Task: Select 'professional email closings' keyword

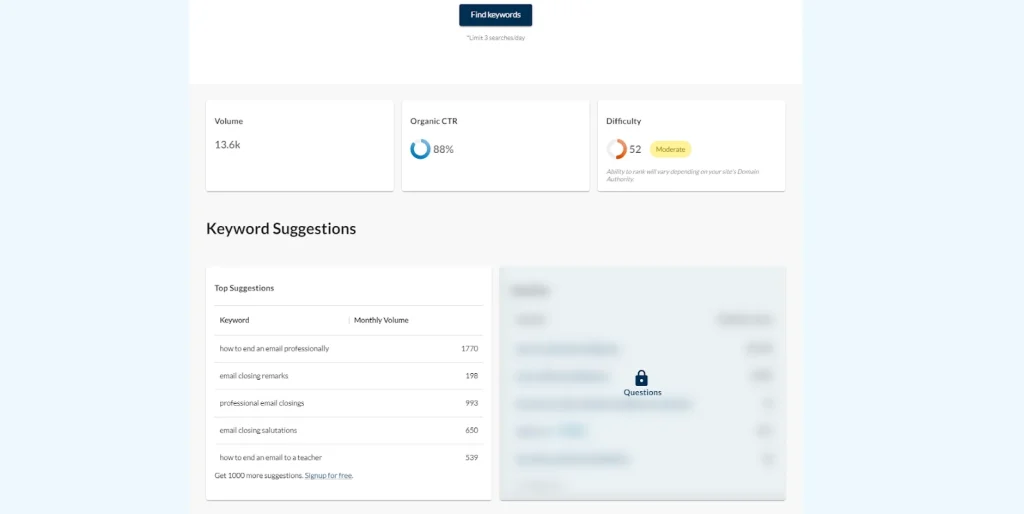Action: pyautogui.click(x=262, y=403)
